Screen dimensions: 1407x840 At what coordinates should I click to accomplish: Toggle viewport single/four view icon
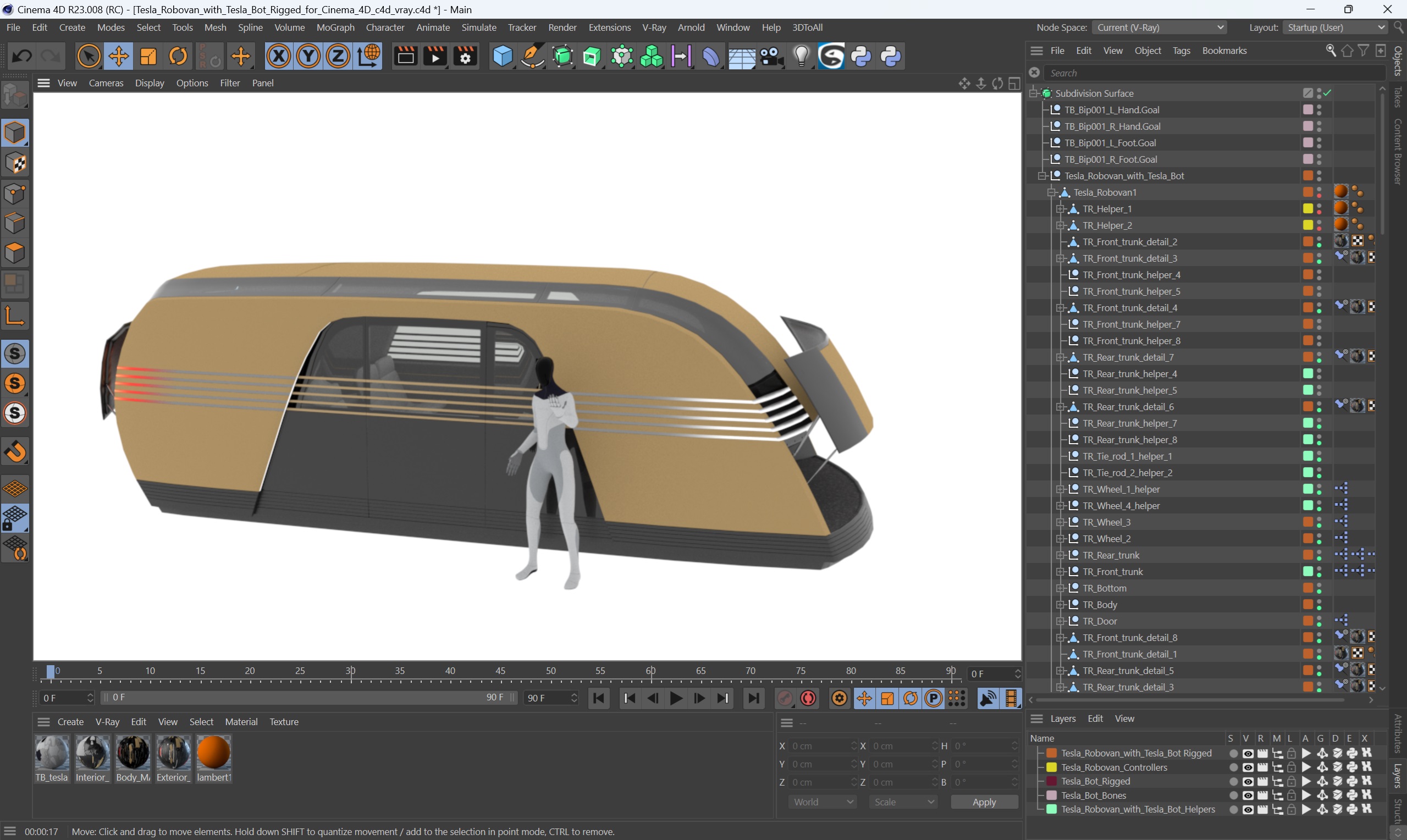pos(1014,83)
